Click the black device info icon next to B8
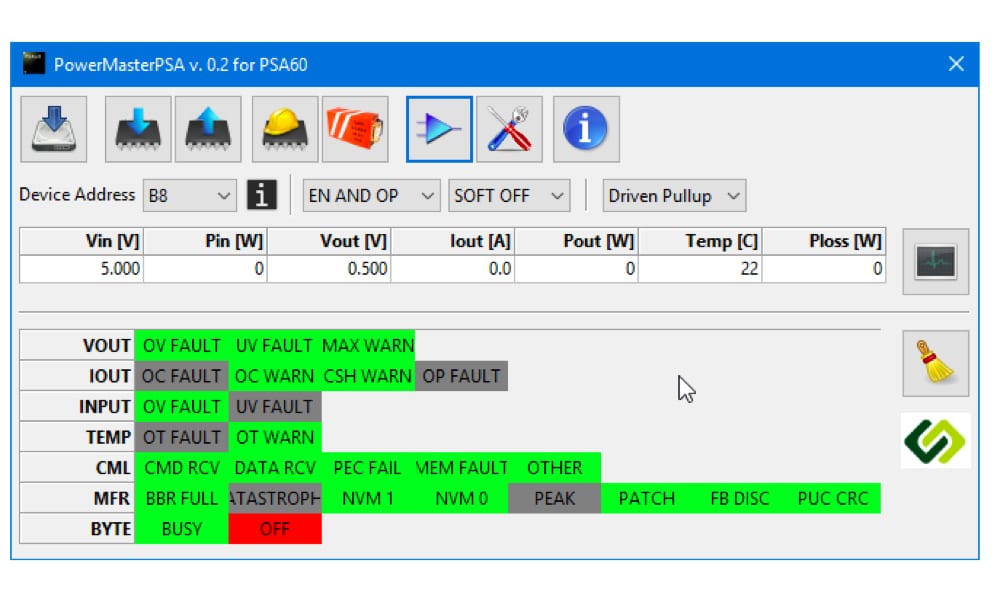 point(262,195)
